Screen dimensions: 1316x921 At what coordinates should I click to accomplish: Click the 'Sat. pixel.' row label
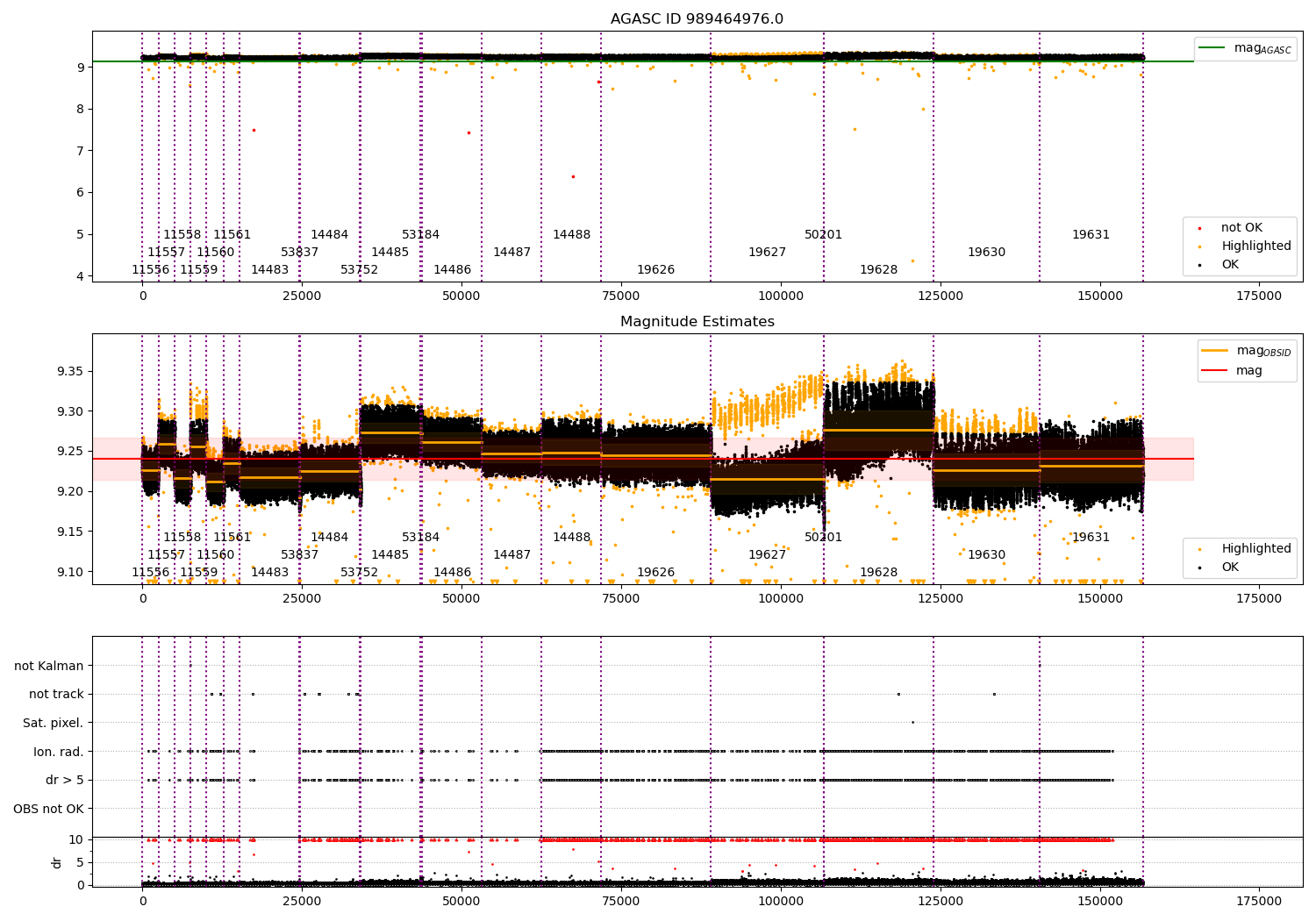[54, 723]
